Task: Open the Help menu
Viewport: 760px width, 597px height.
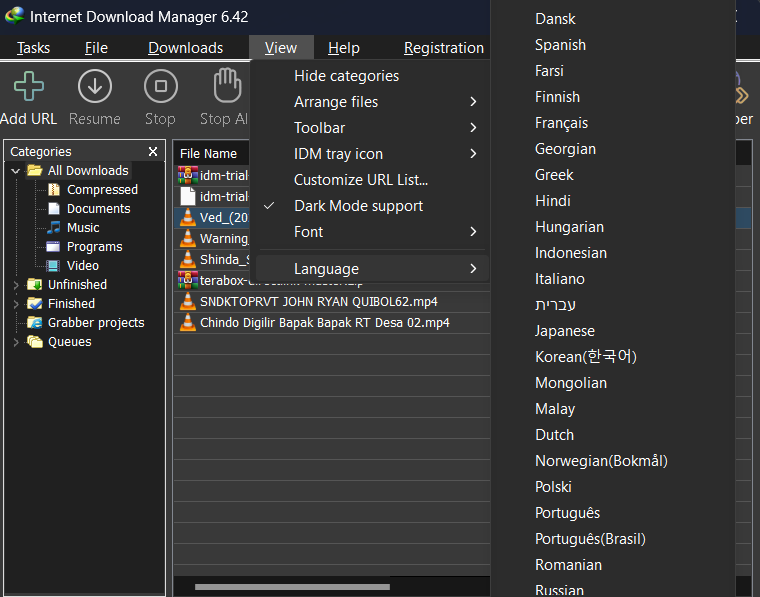Action: [344, 48]
